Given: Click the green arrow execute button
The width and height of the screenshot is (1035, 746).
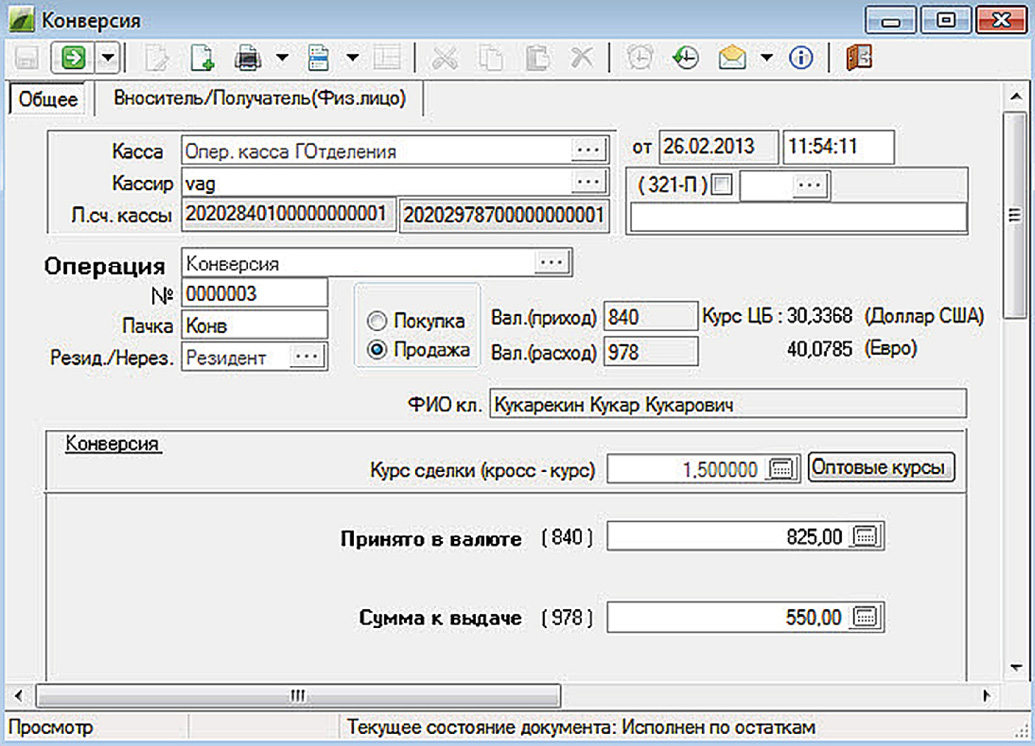Looking at the screenshot, I should pyautogui.click(x=73, y=58).
